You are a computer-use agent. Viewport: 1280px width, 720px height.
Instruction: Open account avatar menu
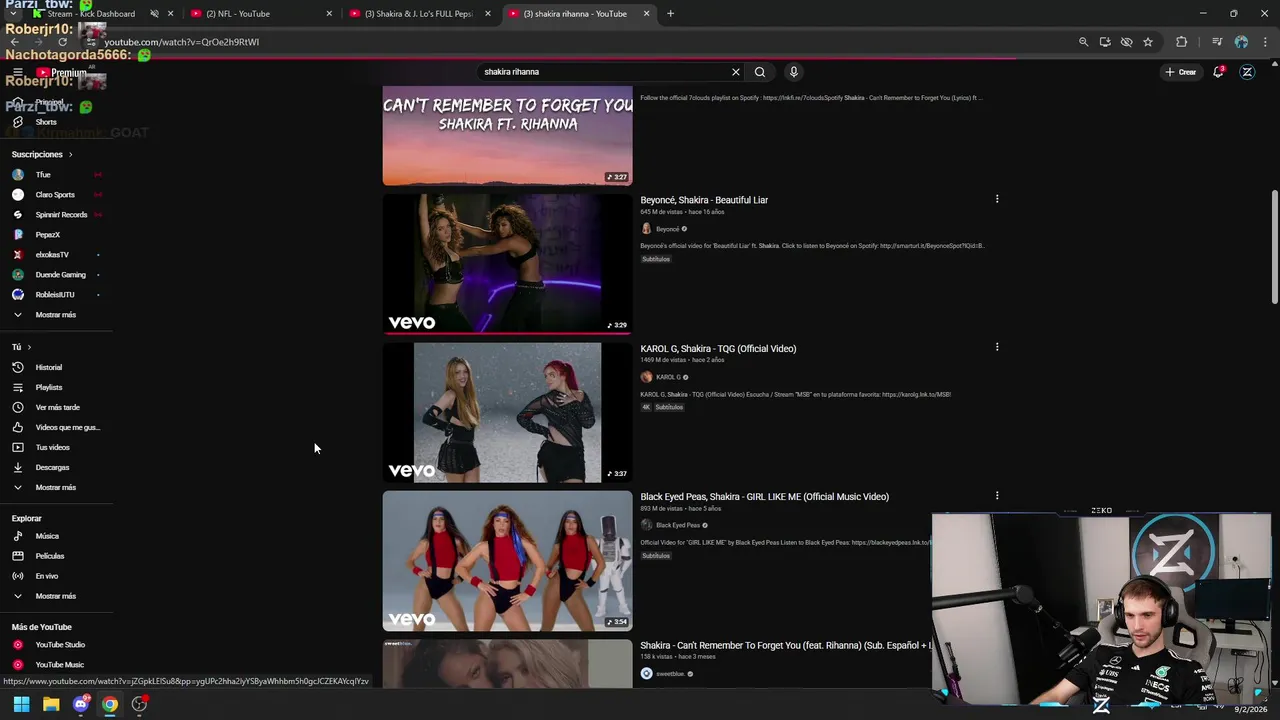coord(1247,72)
